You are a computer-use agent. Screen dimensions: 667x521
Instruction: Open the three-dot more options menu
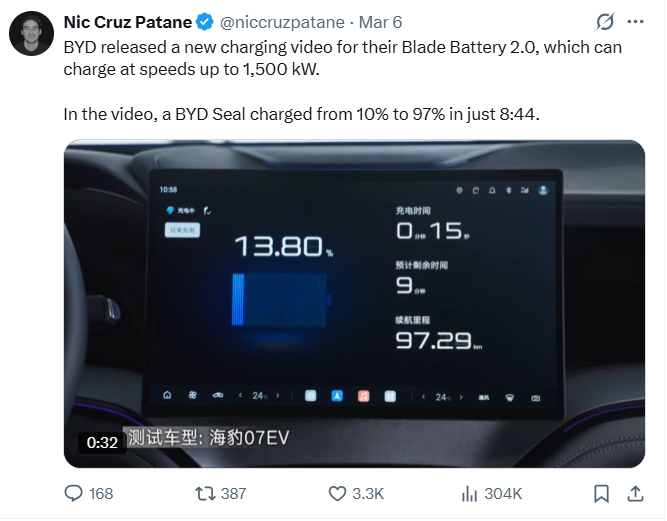click(635, 21)
